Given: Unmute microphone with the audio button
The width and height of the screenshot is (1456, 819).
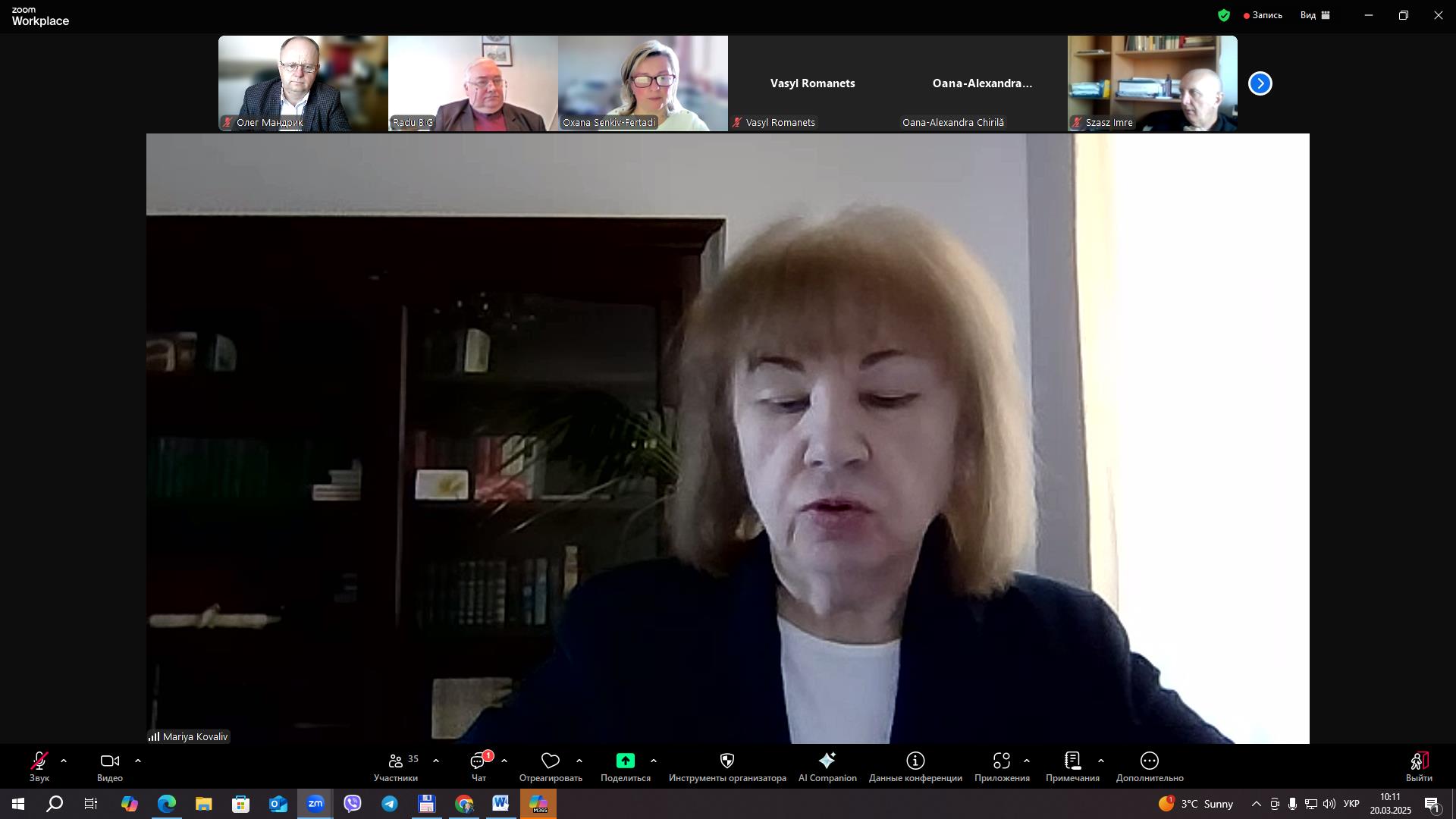Looking at the screenshot, I should click(39, 761).
